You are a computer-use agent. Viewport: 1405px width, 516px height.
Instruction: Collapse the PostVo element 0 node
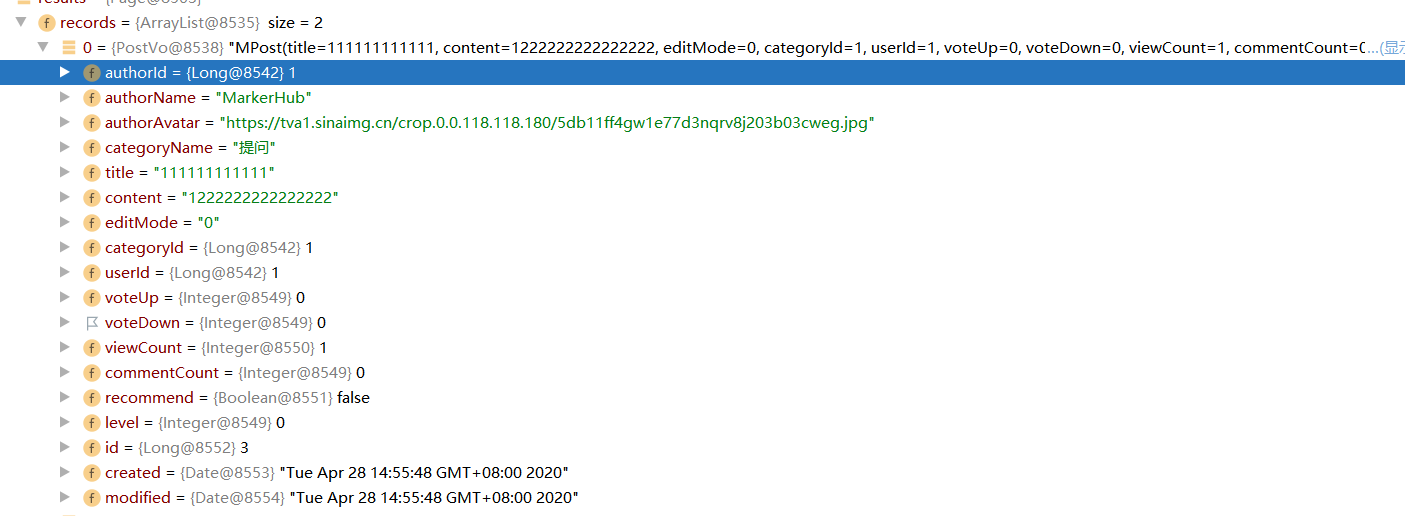tap(42, 47)
